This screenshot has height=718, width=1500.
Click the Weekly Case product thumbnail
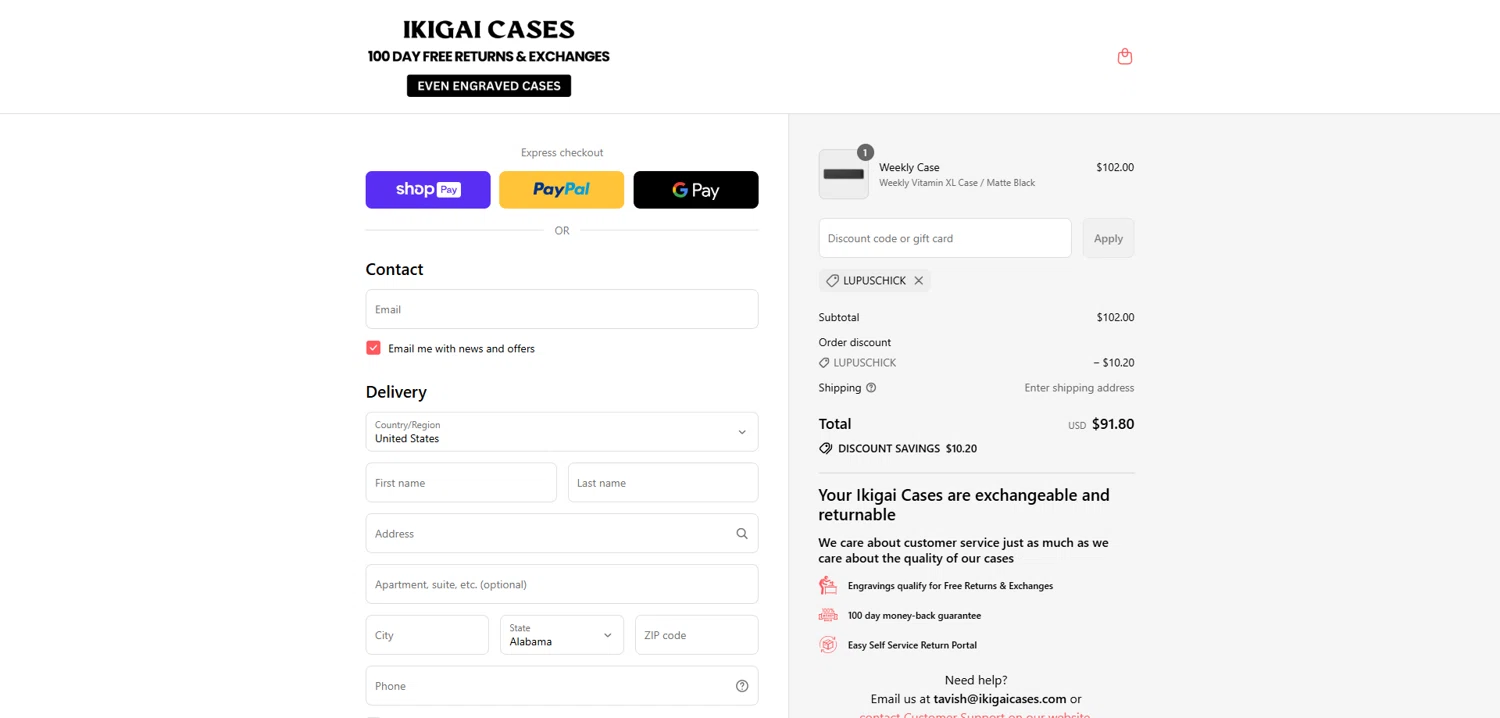(x=844, y=174)
